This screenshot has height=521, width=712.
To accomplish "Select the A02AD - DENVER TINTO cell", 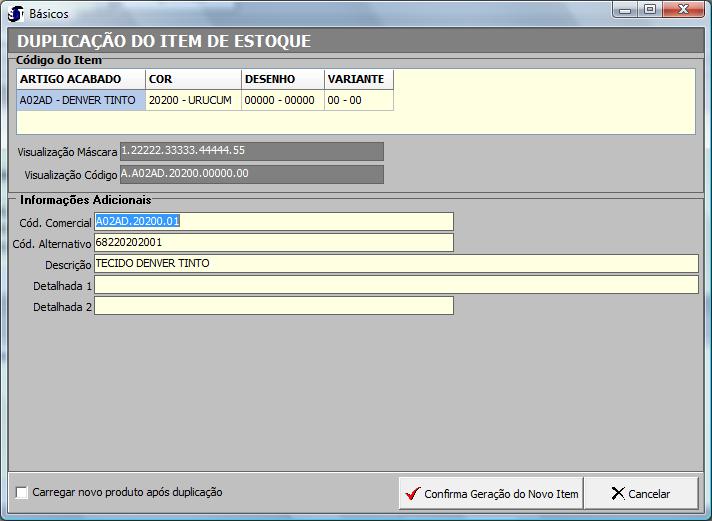I will pos(80,100).
